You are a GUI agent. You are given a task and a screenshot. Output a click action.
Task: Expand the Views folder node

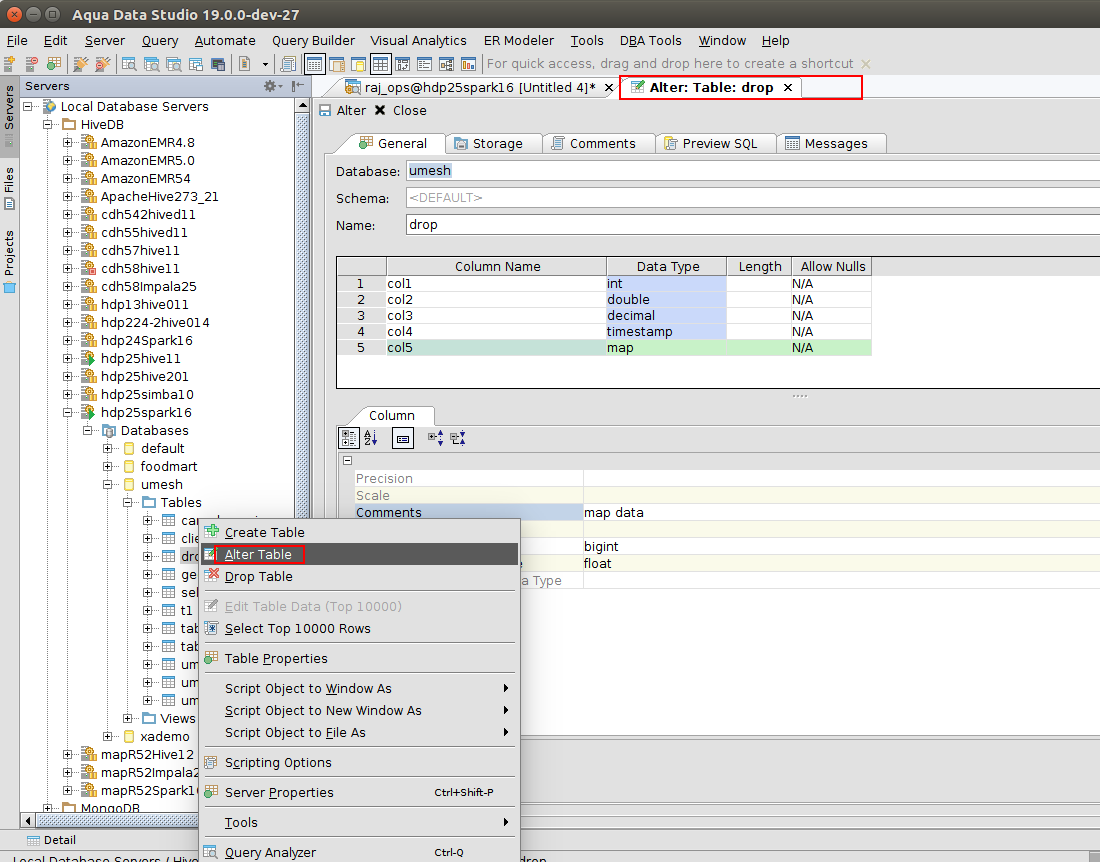click(127, 719)
